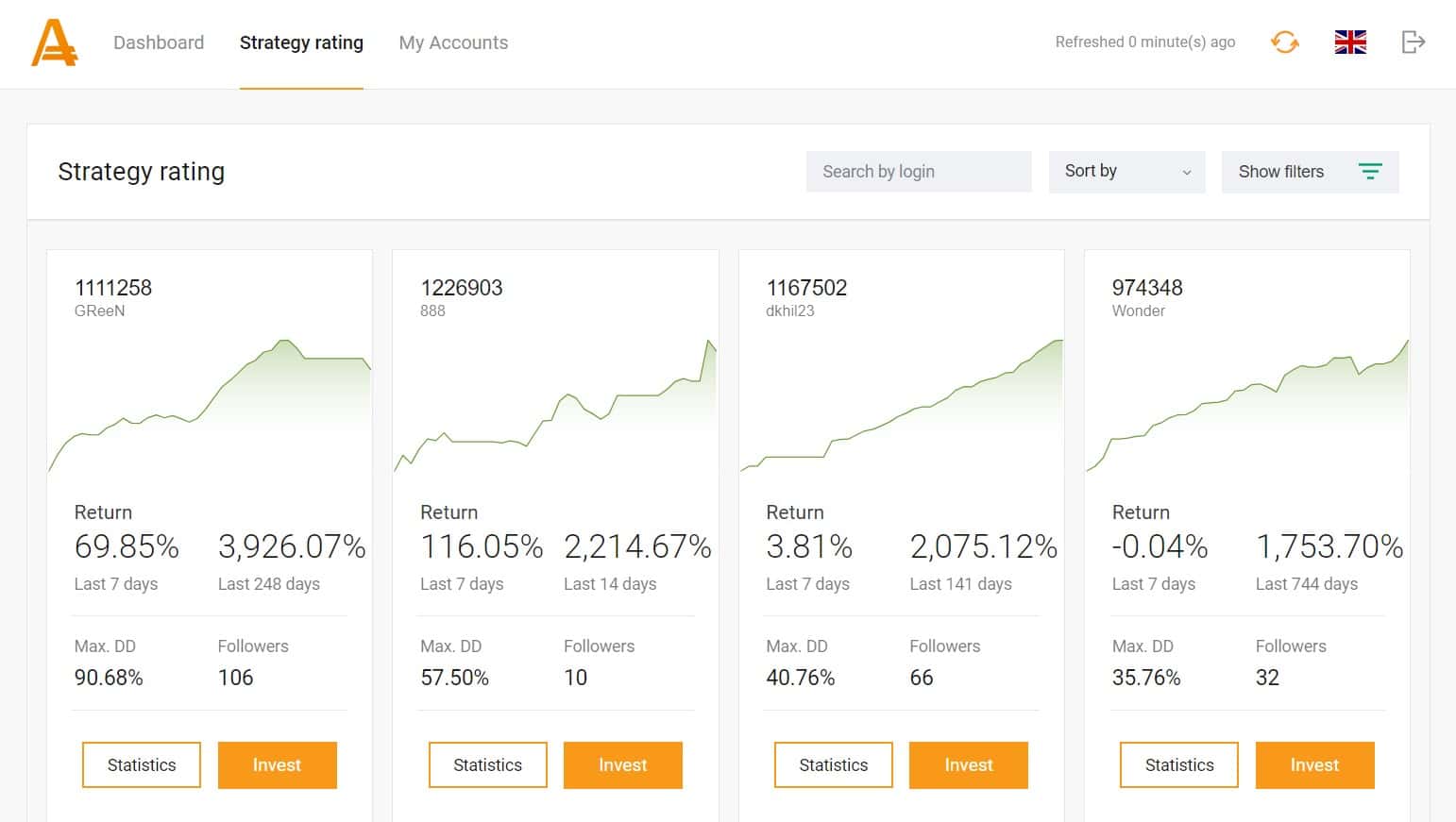
Task: Click the 66 followers count
Action: 922,678
